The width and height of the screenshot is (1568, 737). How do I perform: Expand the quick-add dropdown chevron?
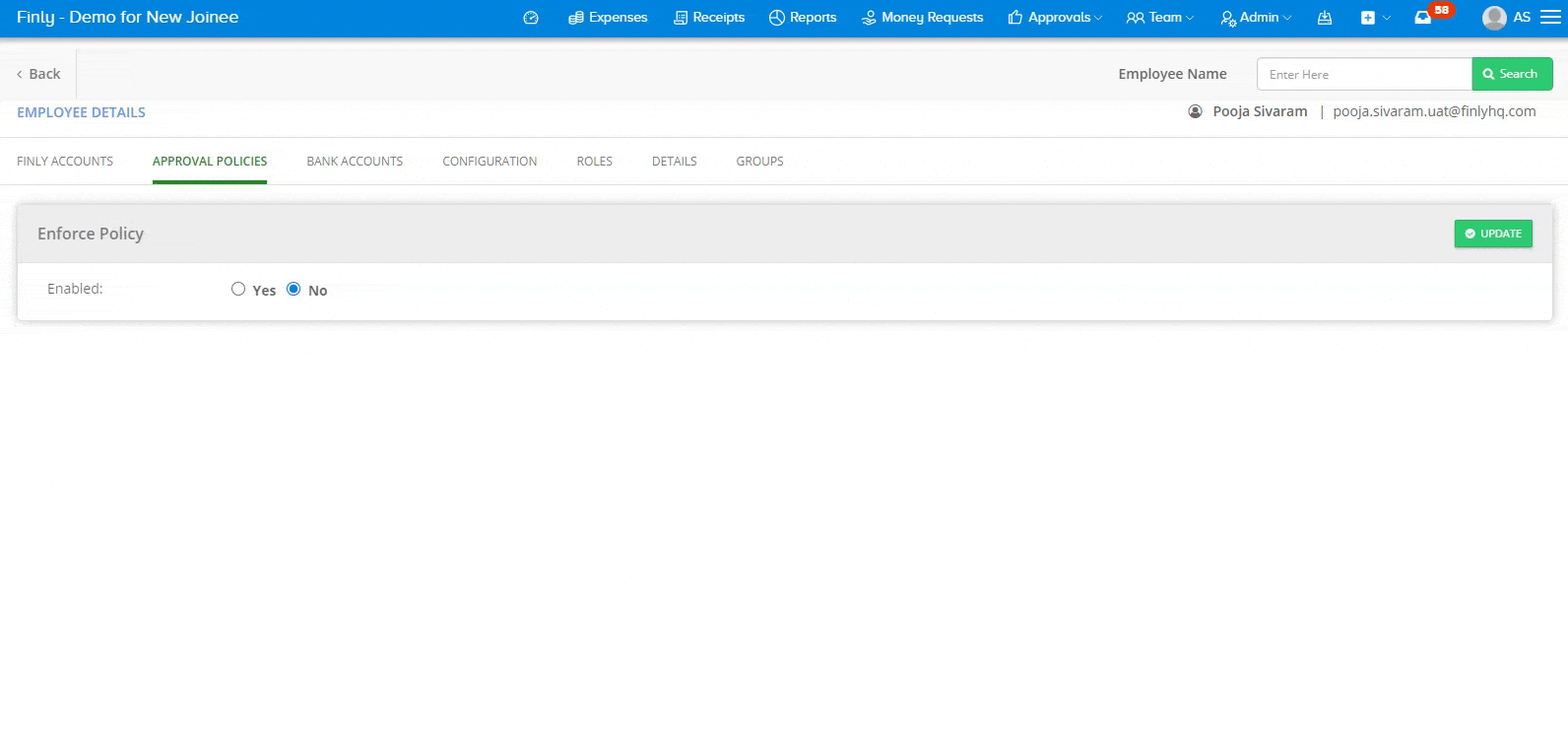pos(1387,18)
